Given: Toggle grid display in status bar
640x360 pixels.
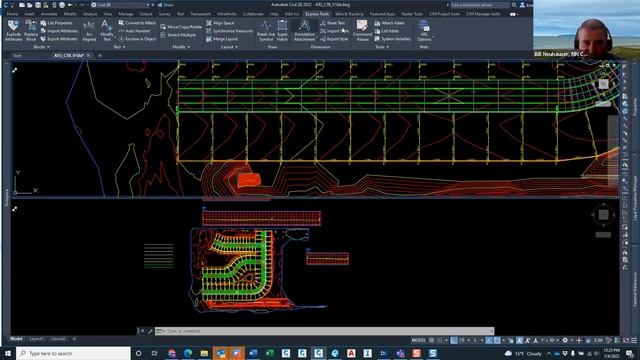Looking at the screenshot, I should (431, 340).
